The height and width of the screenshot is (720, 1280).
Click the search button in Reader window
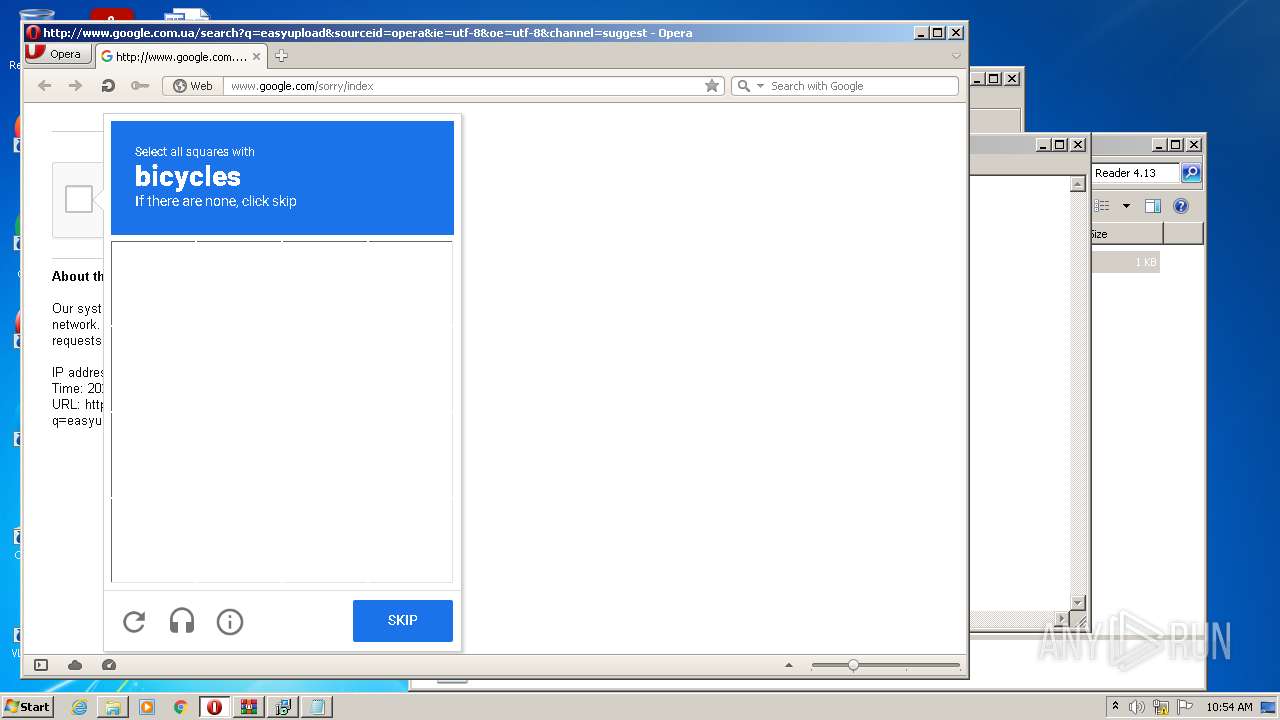(1190, 173)
